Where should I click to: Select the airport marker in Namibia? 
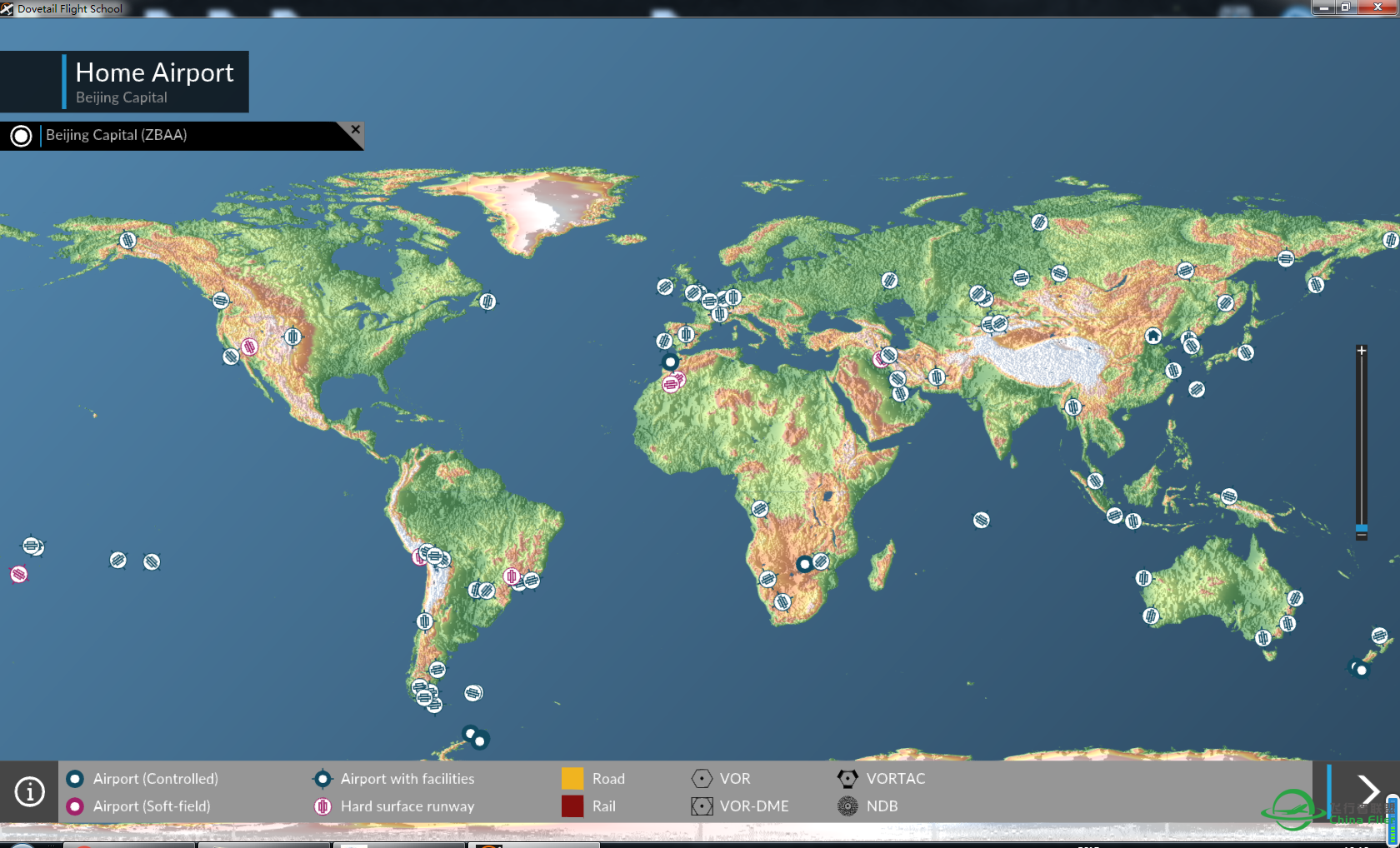(x=767, y=578)
